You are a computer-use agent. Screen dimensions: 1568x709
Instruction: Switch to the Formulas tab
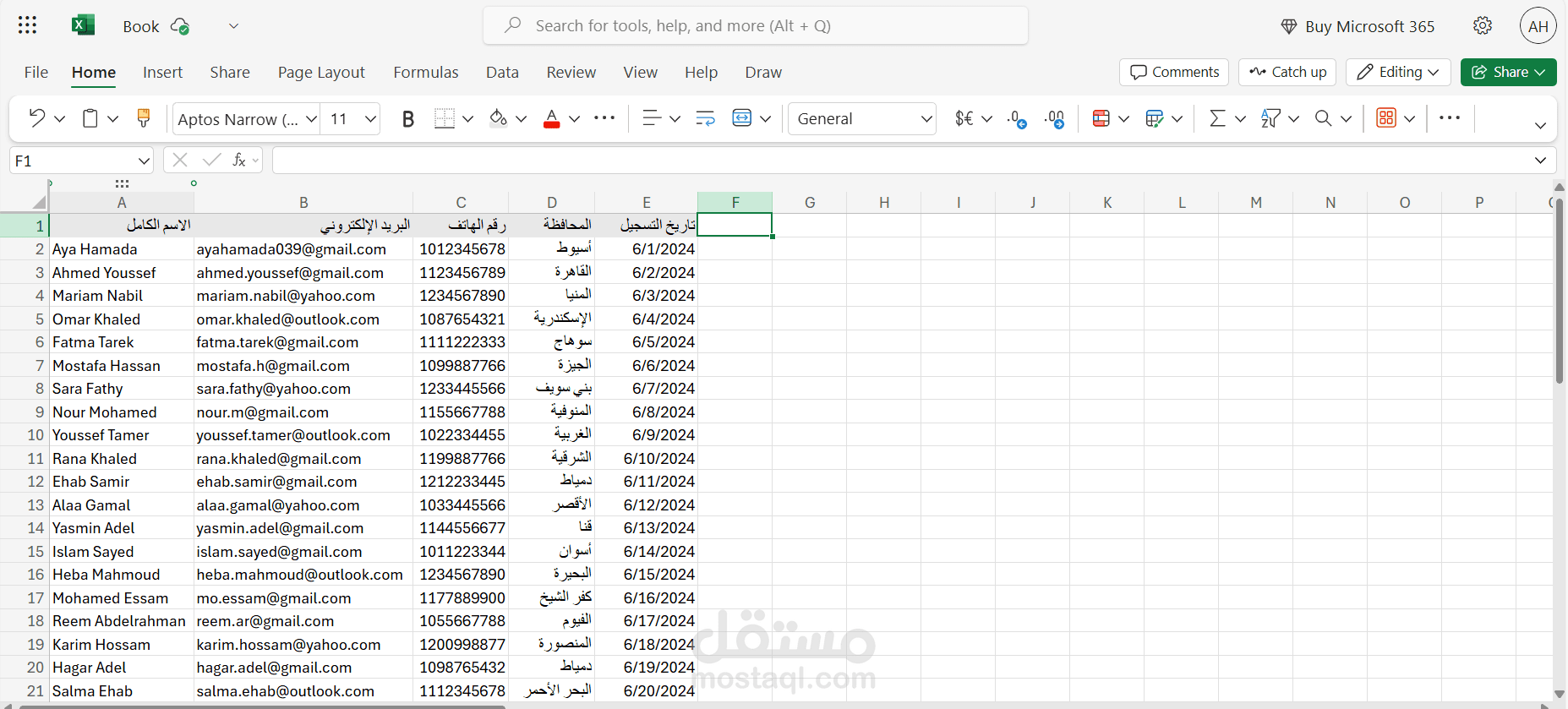426,72
